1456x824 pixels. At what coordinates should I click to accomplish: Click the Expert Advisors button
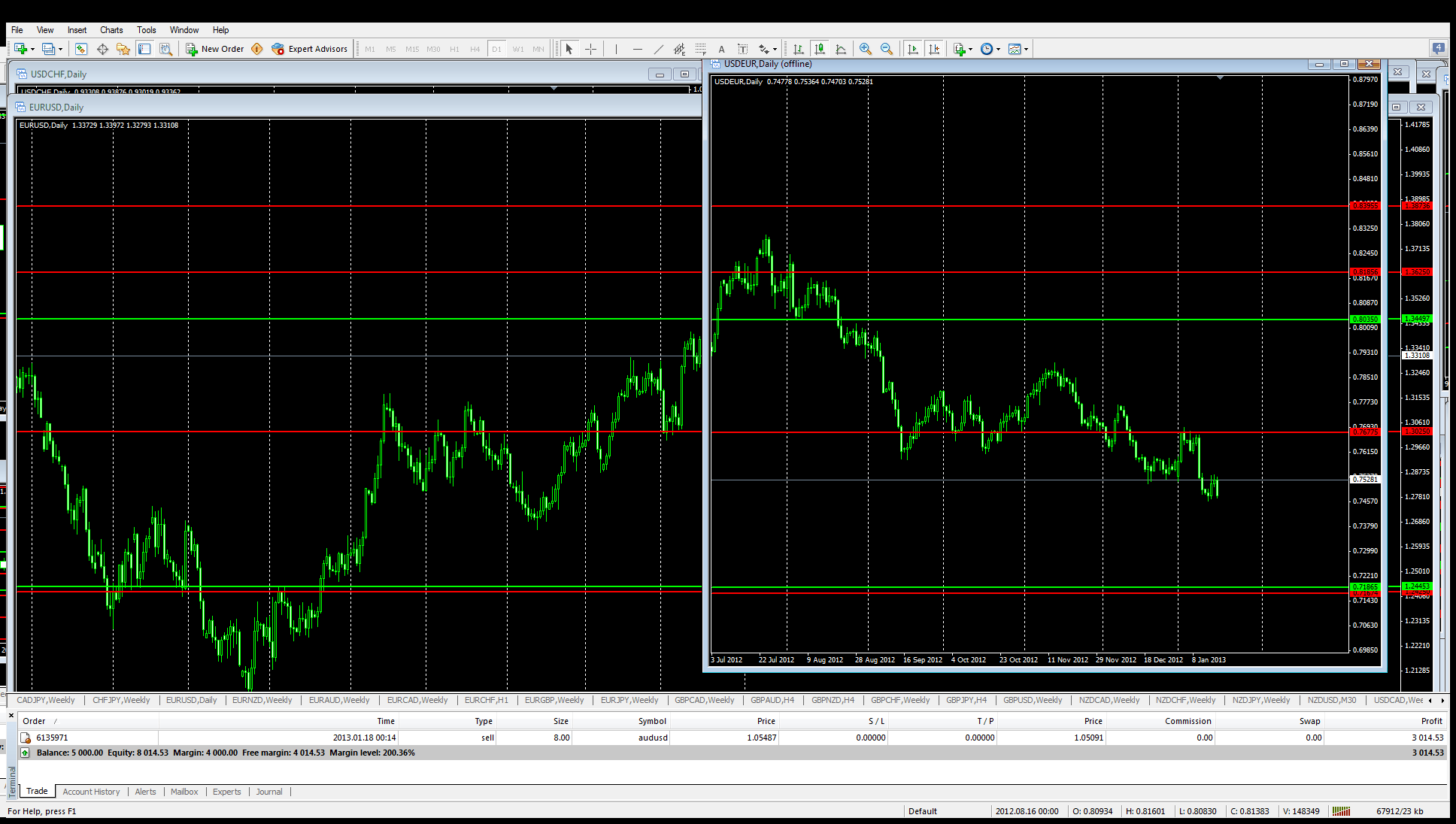[x=310, y=49]
